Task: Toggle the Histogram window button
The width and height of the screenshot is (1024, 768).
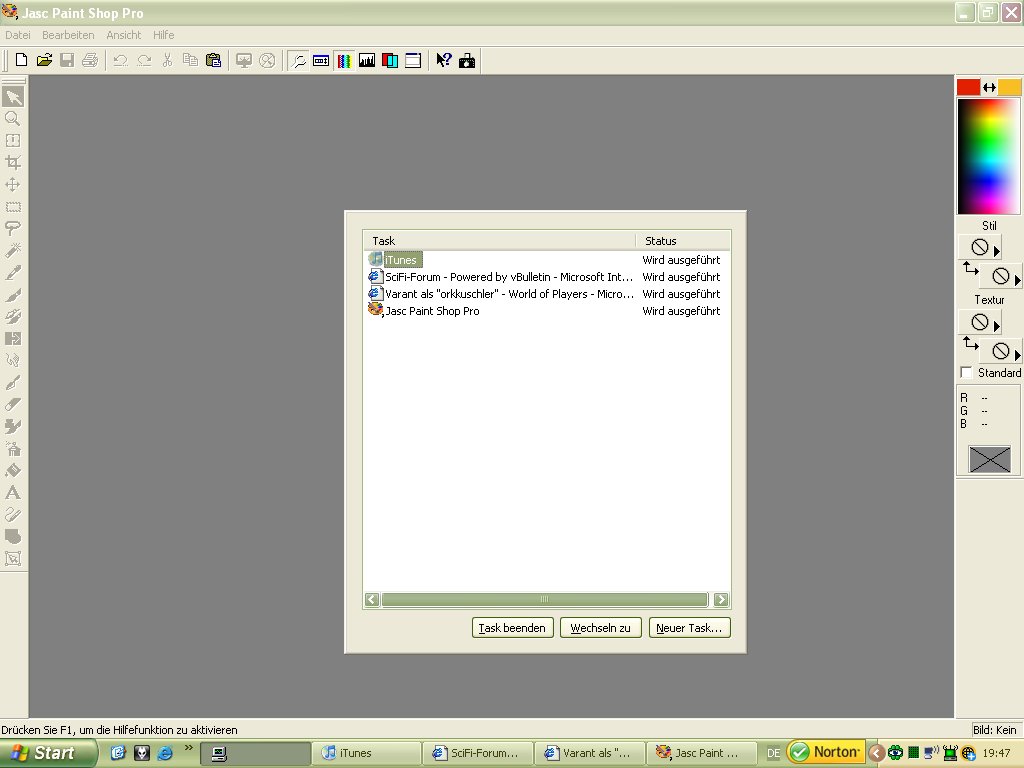Action: click(x=367, y=61)
